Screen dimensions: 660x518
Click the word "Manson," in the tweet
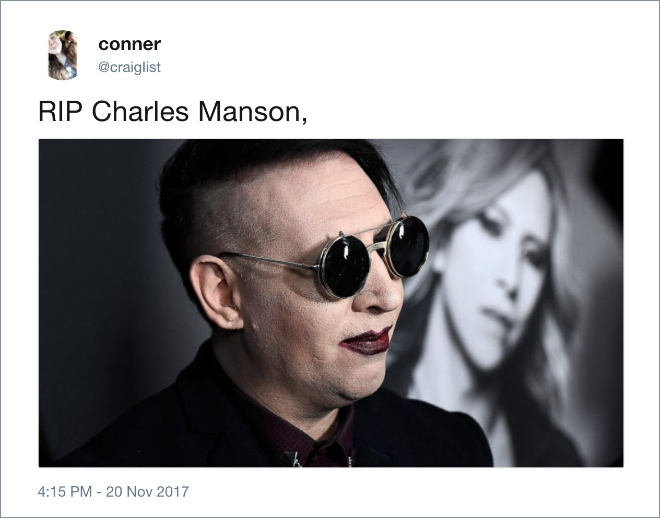[x=253, y=112]
